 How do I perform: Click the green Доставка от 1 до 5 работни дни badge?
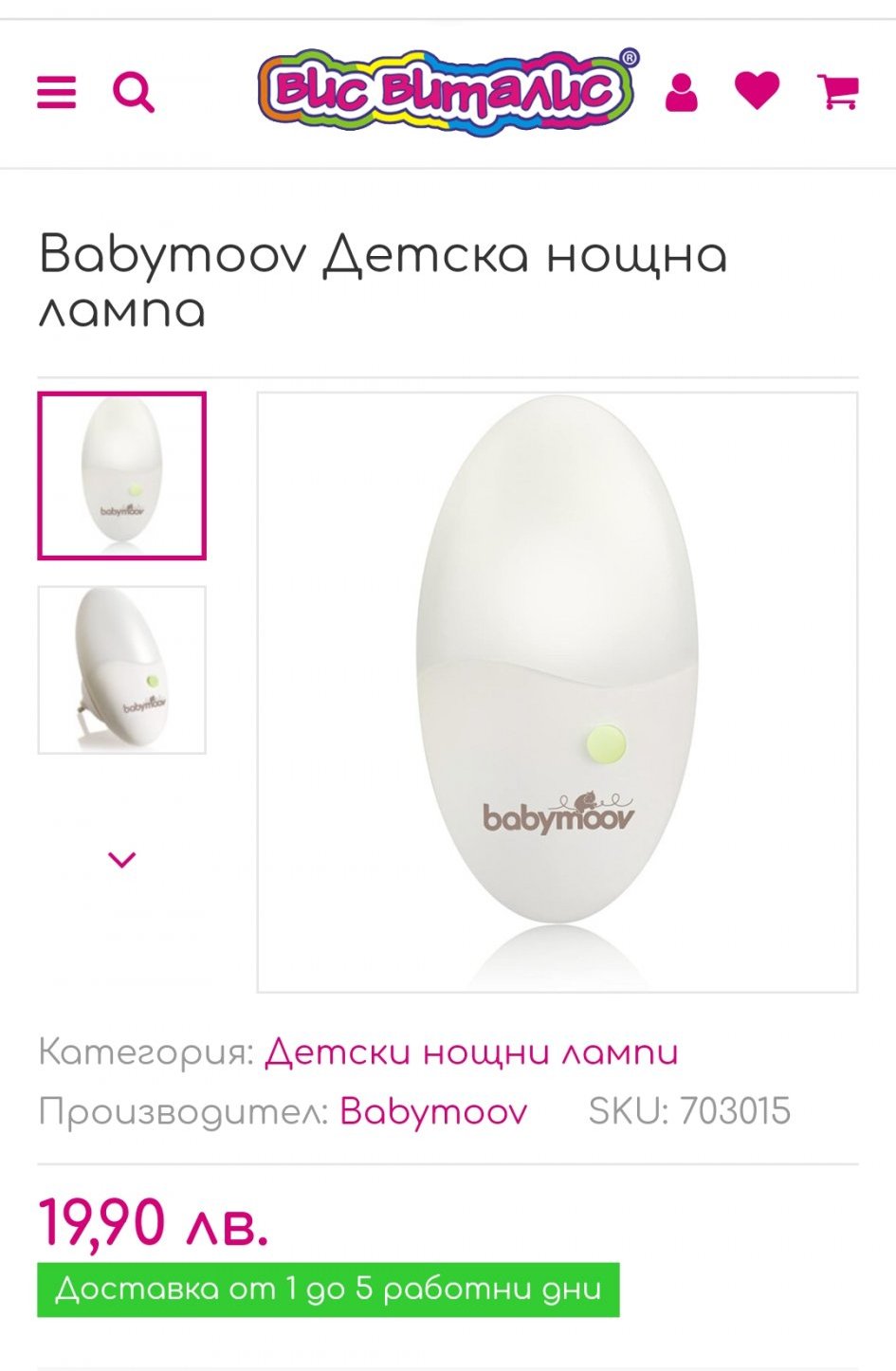328,1289
